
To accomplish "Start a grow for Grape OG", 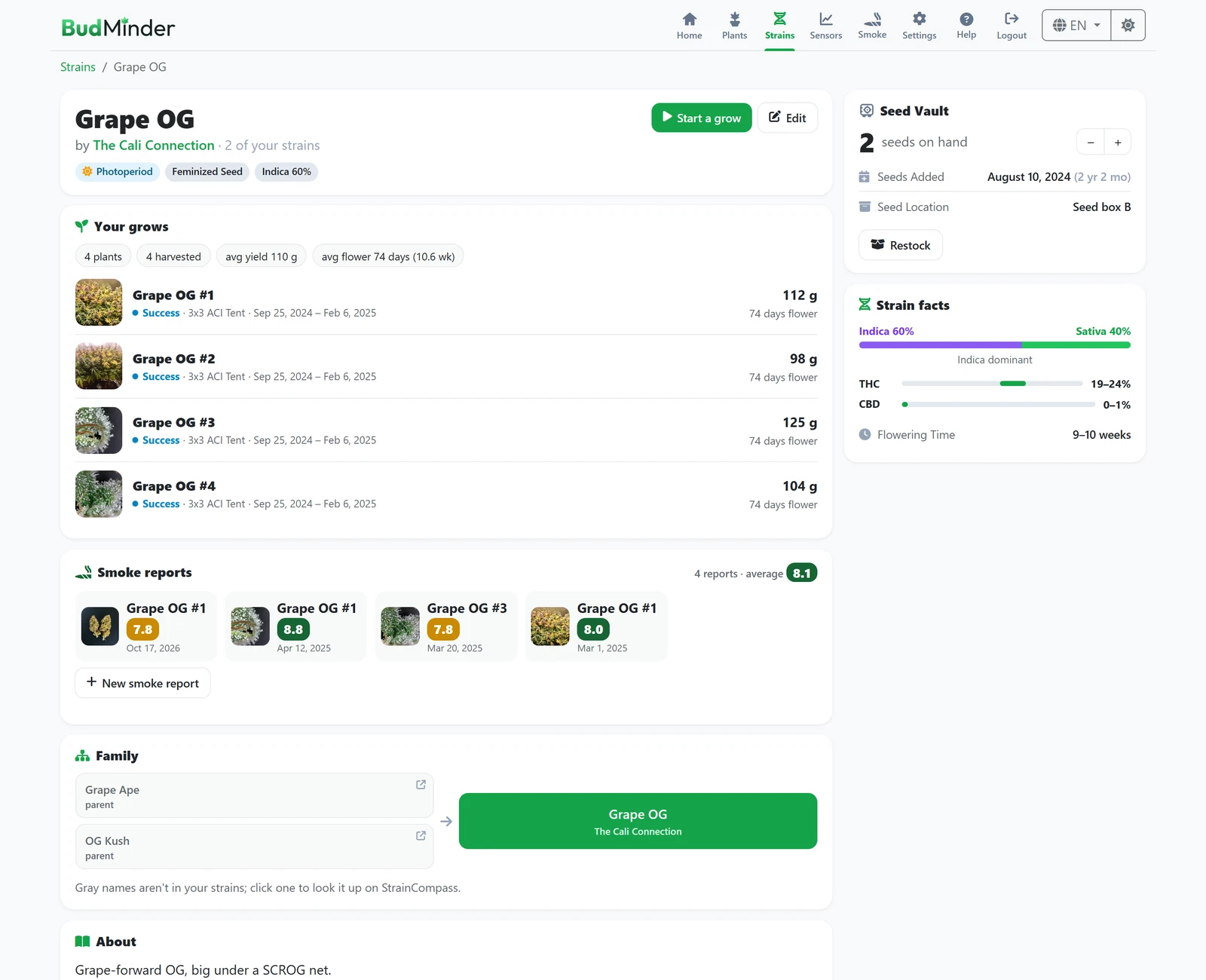I will 701,118.
